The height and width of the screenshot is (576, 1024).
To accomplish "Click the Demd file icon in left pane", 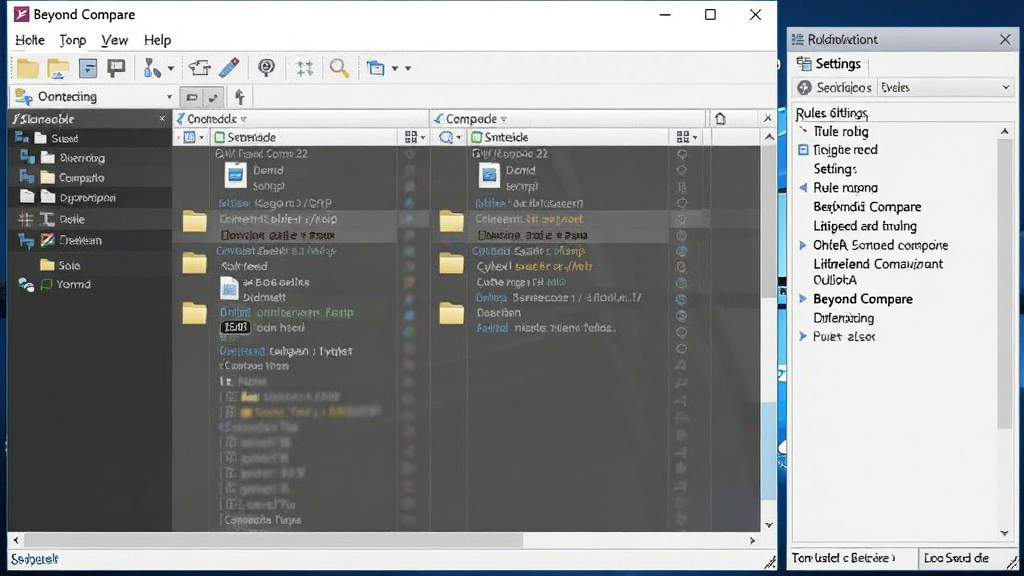I will pos(235,175).
